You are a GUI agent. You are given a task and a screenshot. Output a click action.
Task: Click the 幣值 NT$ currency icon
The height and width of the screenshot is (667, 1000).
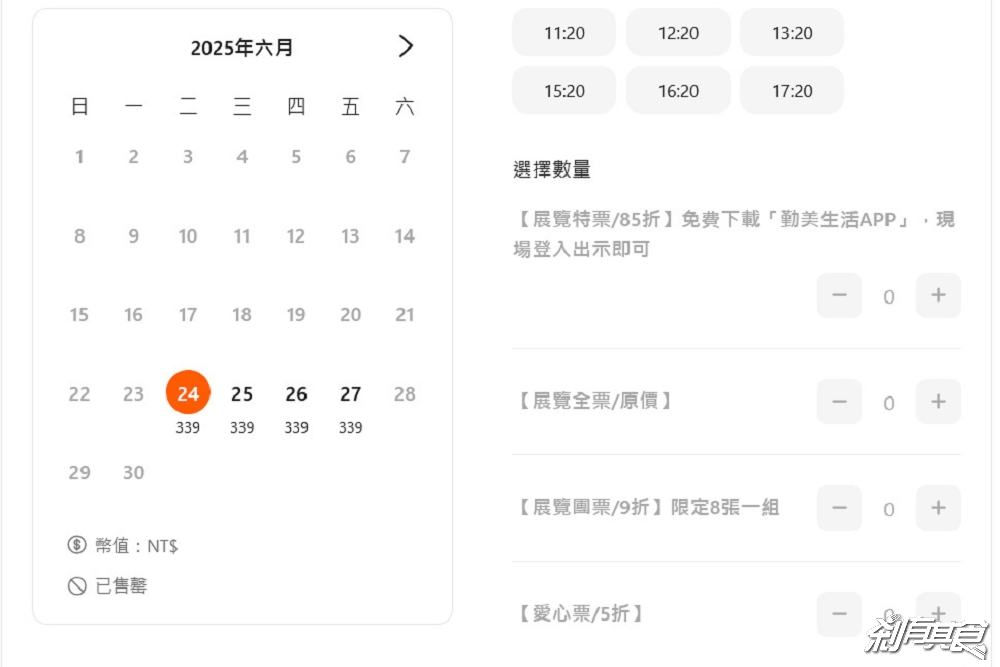(x=77, y=546)
